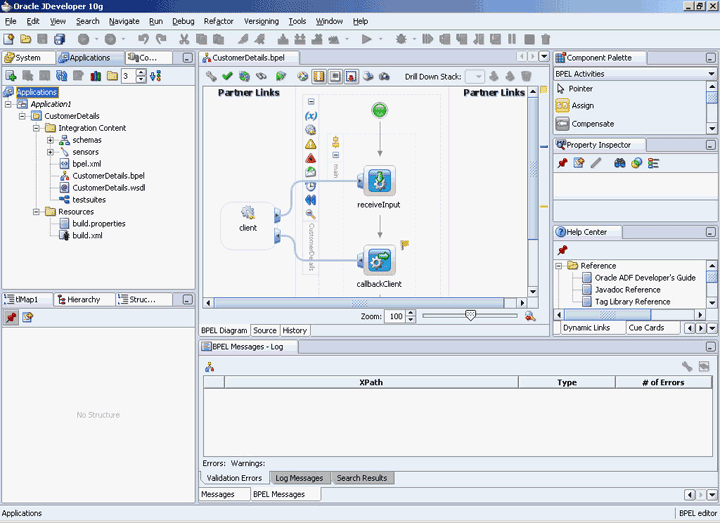Image resolution: width=720 pixels, height=523 pixels.
Task: Select CustomerDetails.wsdl in the project tree
Action: coord(108,188)
